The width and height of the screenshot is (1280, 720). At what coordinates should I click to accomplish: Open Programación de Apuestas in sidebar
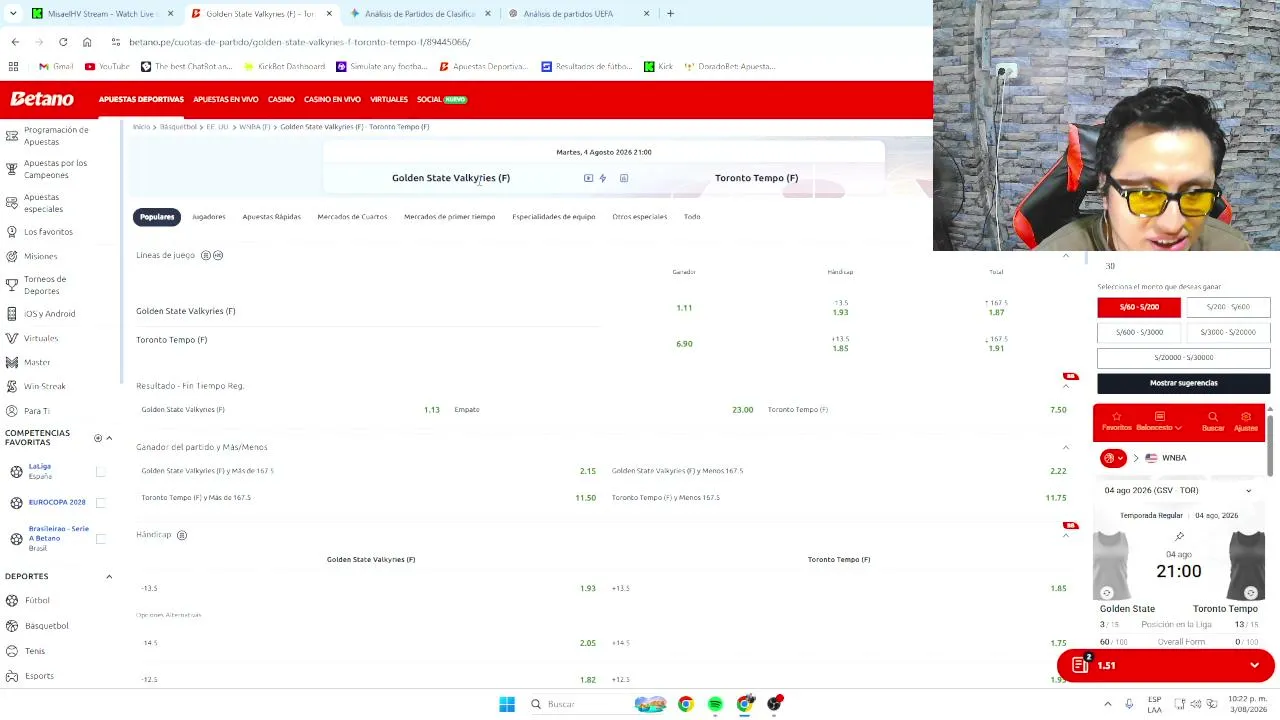coord(56,136)
